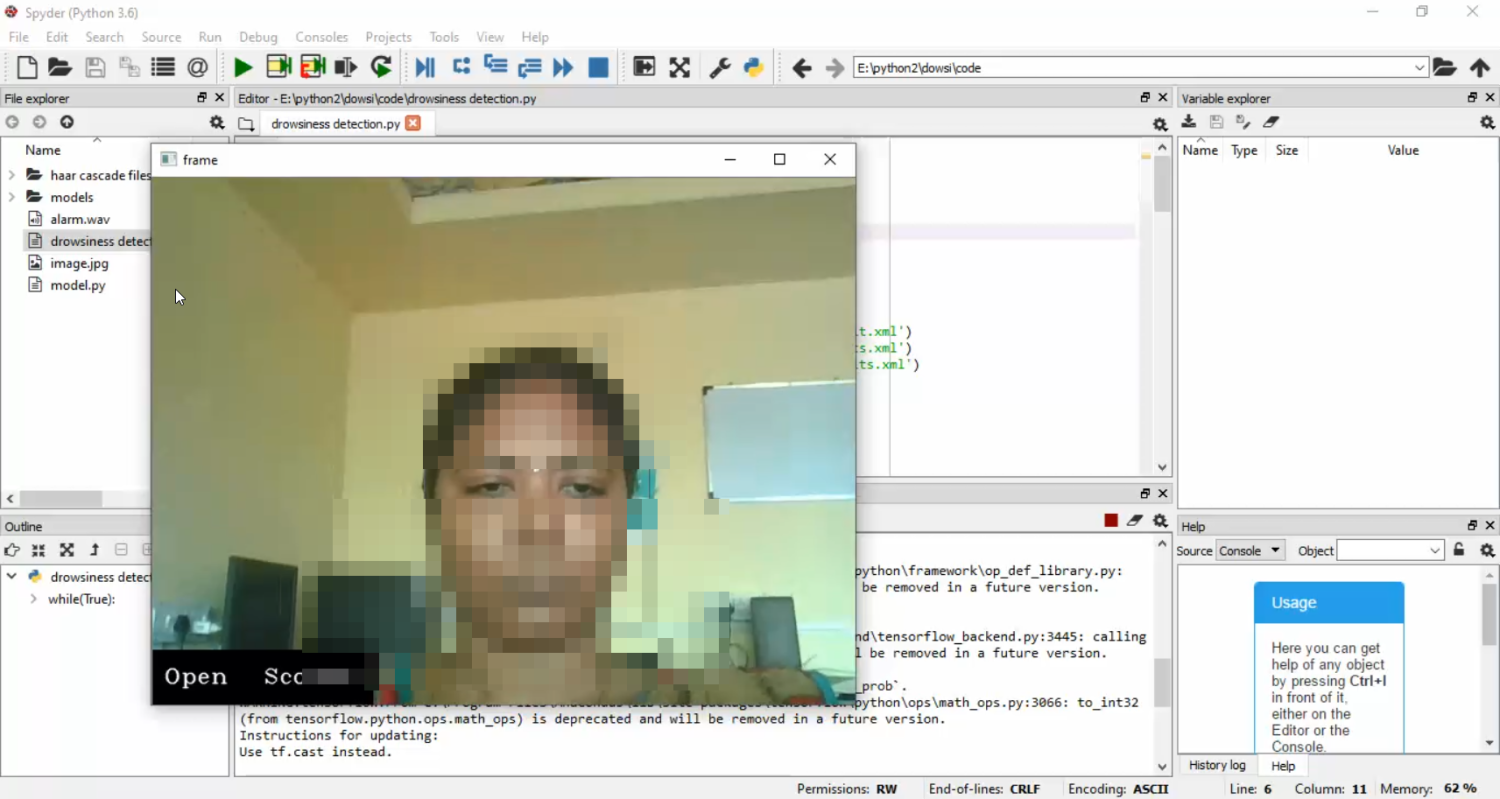Image resolution: width=1500 pixels, height=799 pixels.
Task: Sort Variable explorer by Size column
Action: (1287, 150)
